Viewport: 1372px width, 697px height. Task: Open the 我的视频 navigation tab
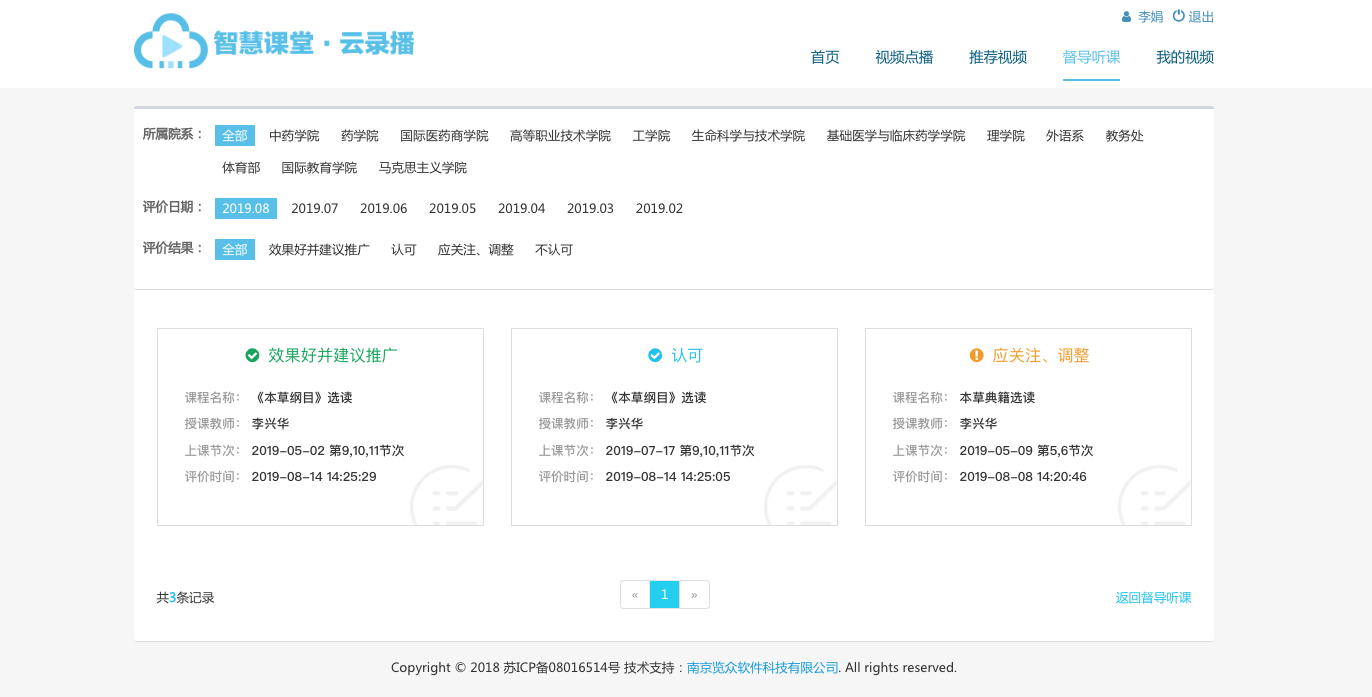coord(1185,57)
